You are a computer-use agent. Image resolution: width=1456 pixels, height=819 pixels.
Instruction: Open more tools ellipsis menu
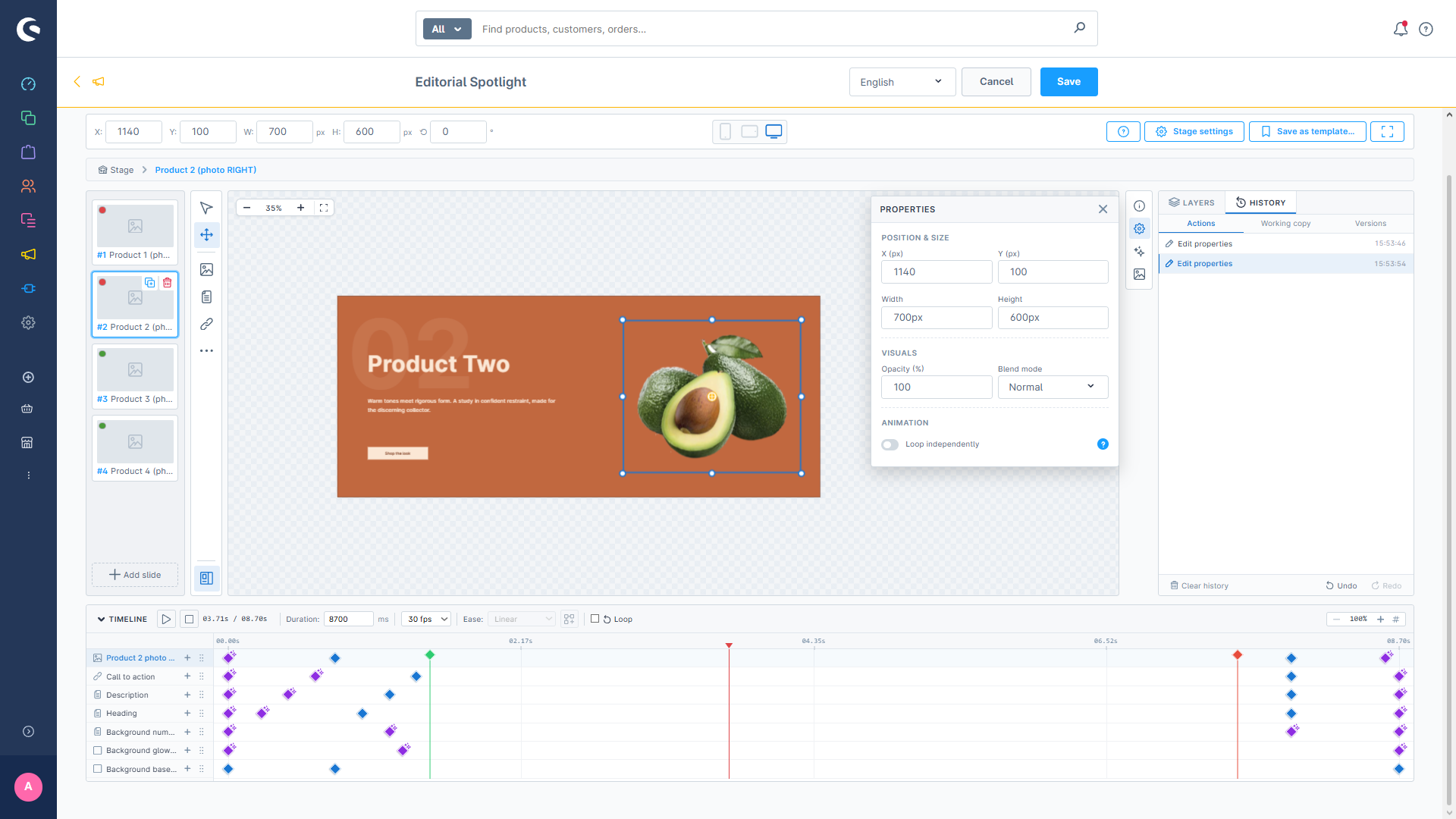(206, 351)
